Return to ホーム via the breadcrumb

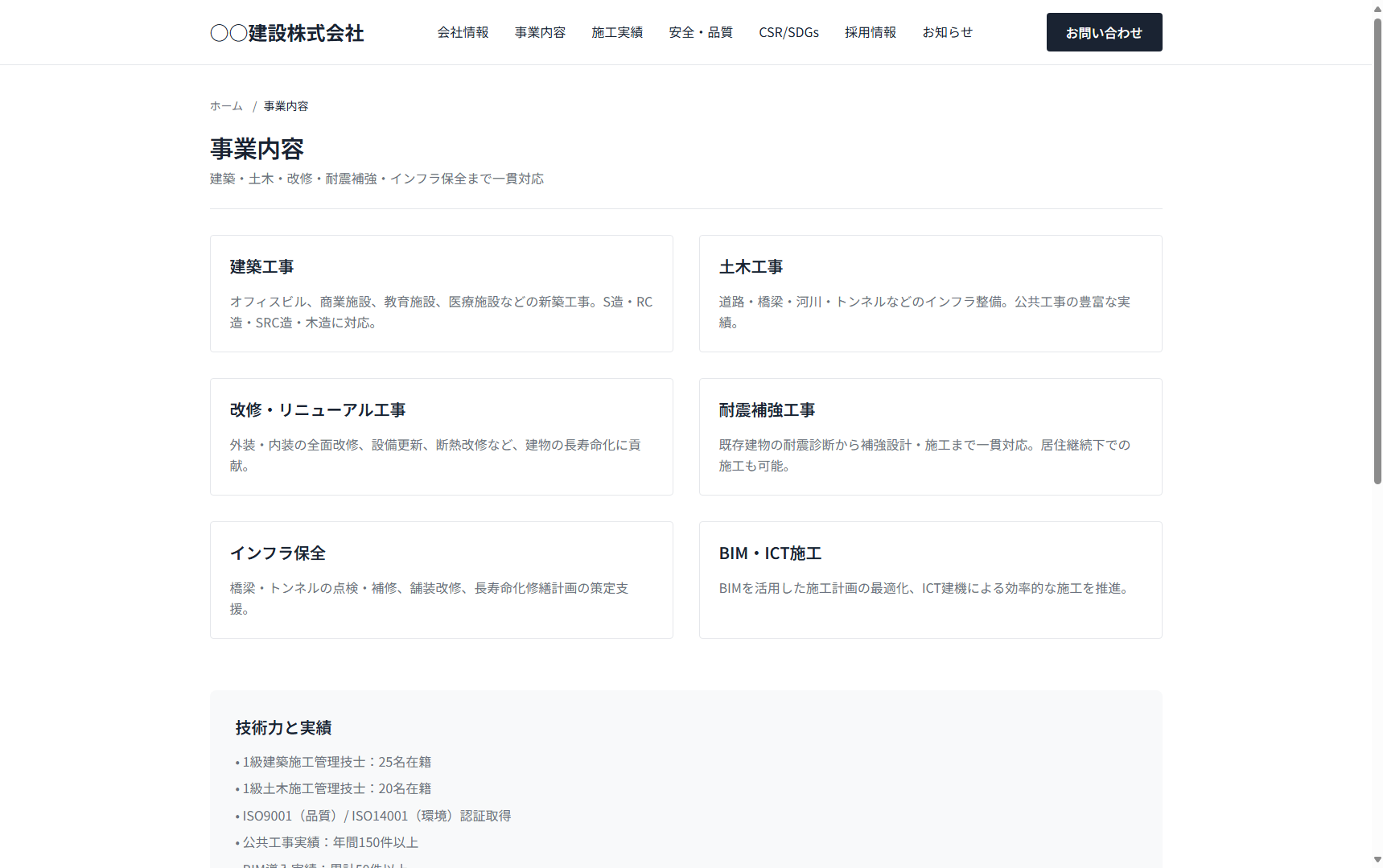[226, 105]
